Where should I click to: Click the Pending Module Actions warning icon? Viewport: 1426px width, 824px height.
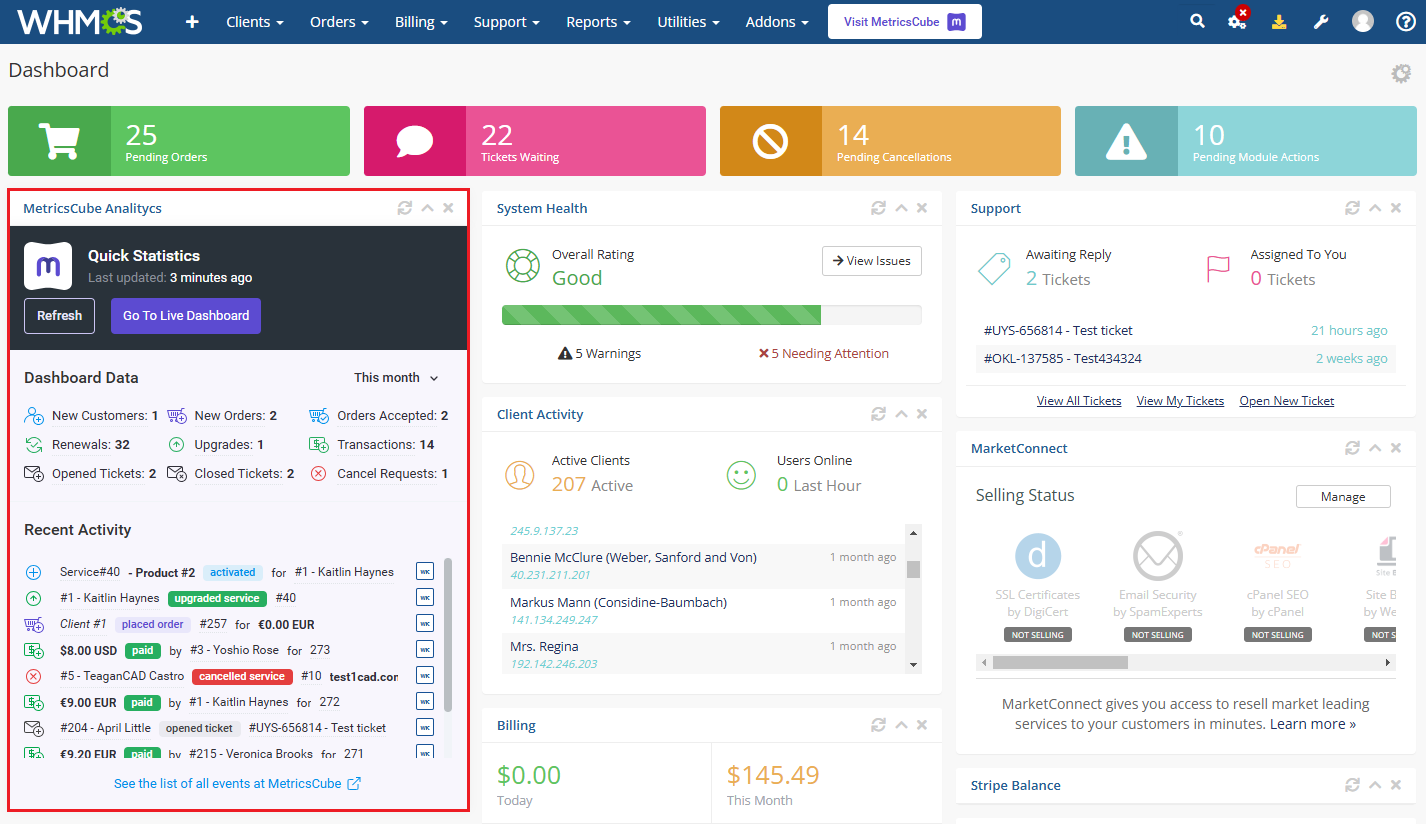click(x=1126, y=141)
